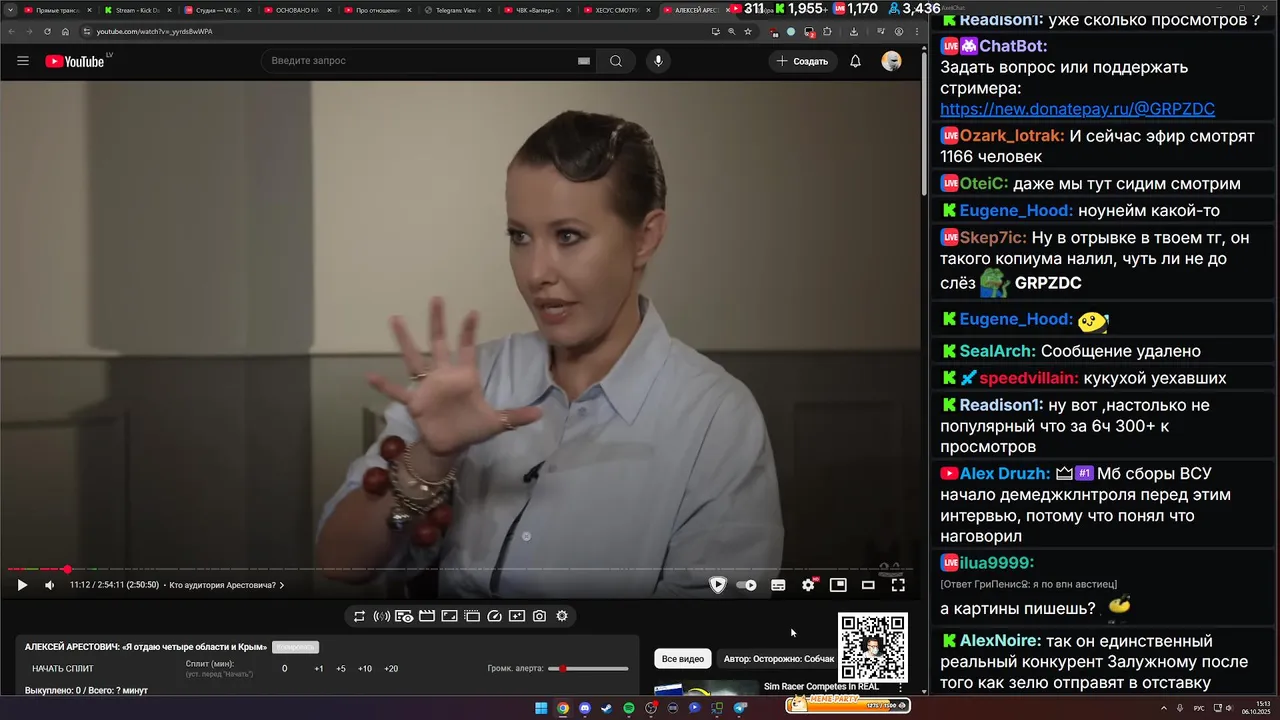Image resolution: width=1280 pixels, height=720 pixels.
Task: Add +1 minute to split
Action: click(319, 669)
